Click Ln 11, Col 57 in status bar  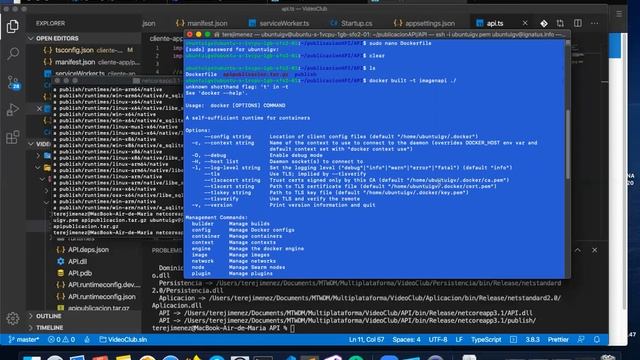pyautogui.click(x=366, y=340)
